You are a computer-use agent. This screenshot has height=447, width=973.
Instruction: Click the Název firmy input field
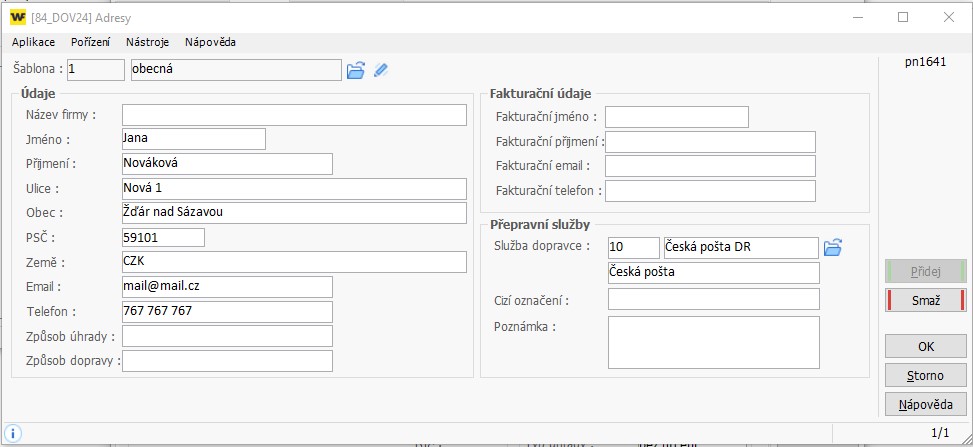(294, 115)
